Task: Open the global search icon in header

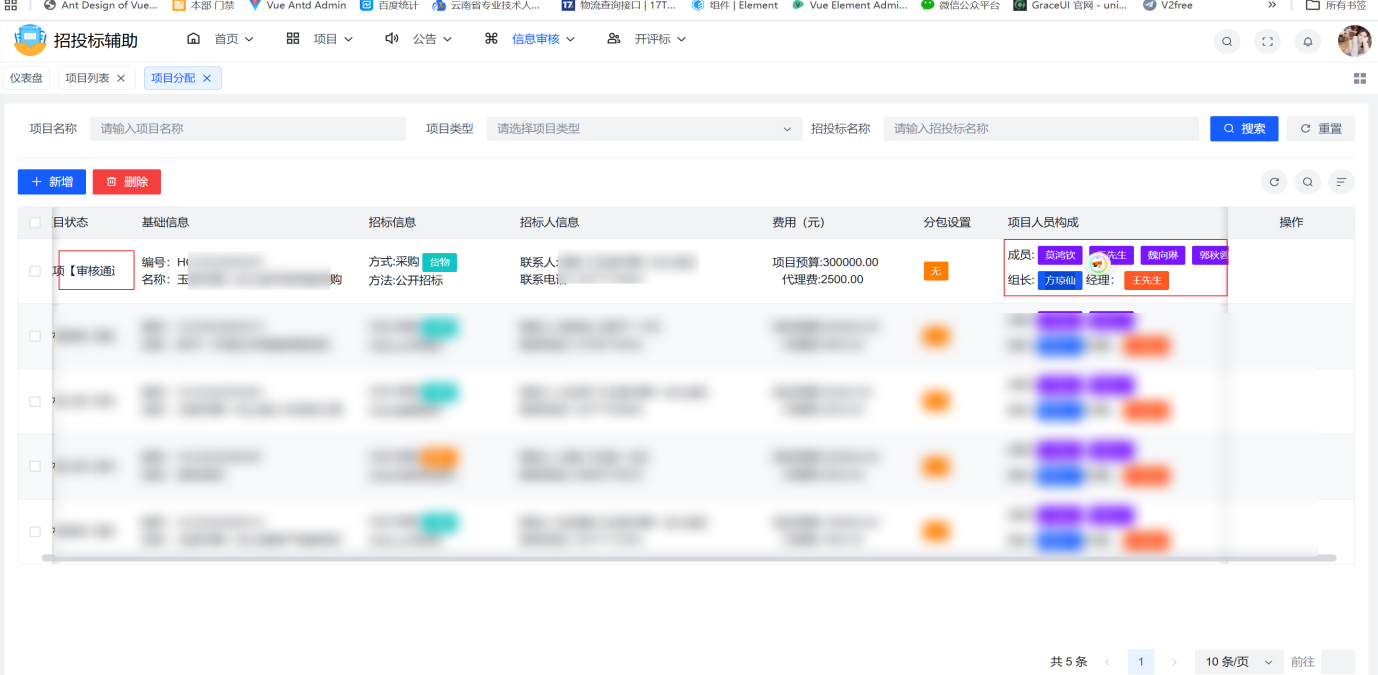Action: click(x=1226, y=41)
